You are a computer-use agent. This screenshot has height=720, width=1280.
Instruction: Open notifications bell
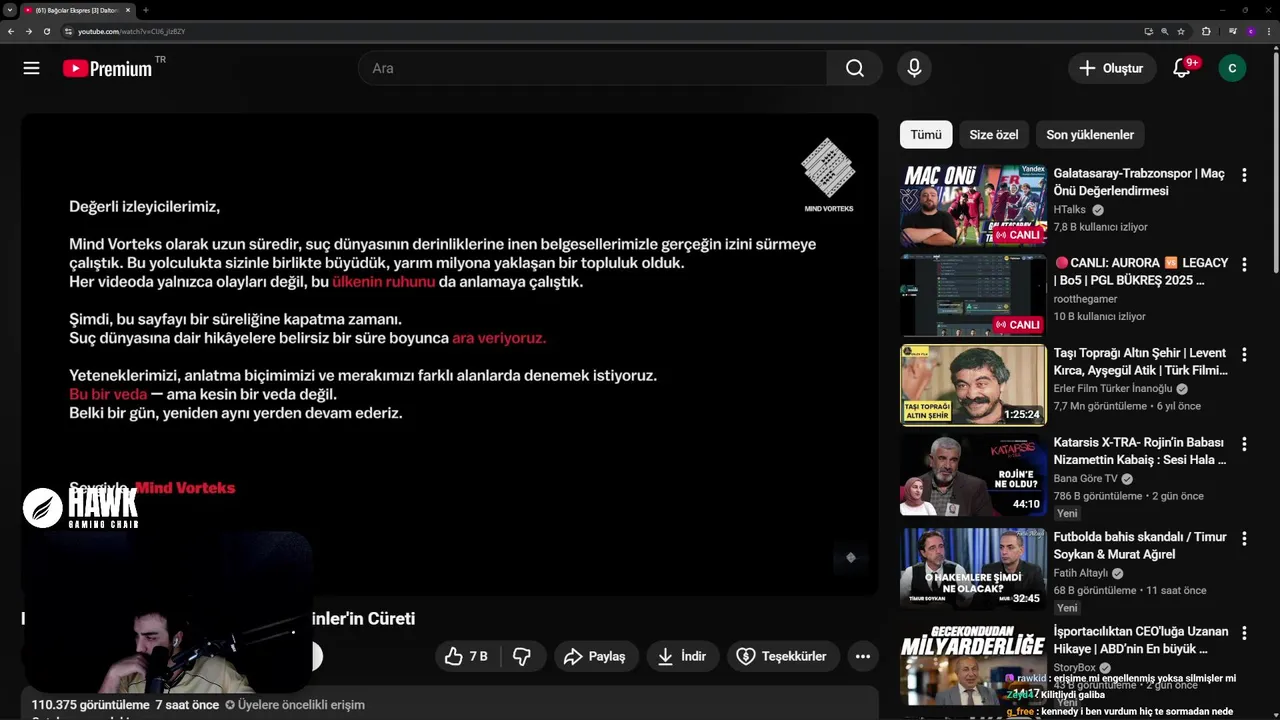coord(1182,68)
